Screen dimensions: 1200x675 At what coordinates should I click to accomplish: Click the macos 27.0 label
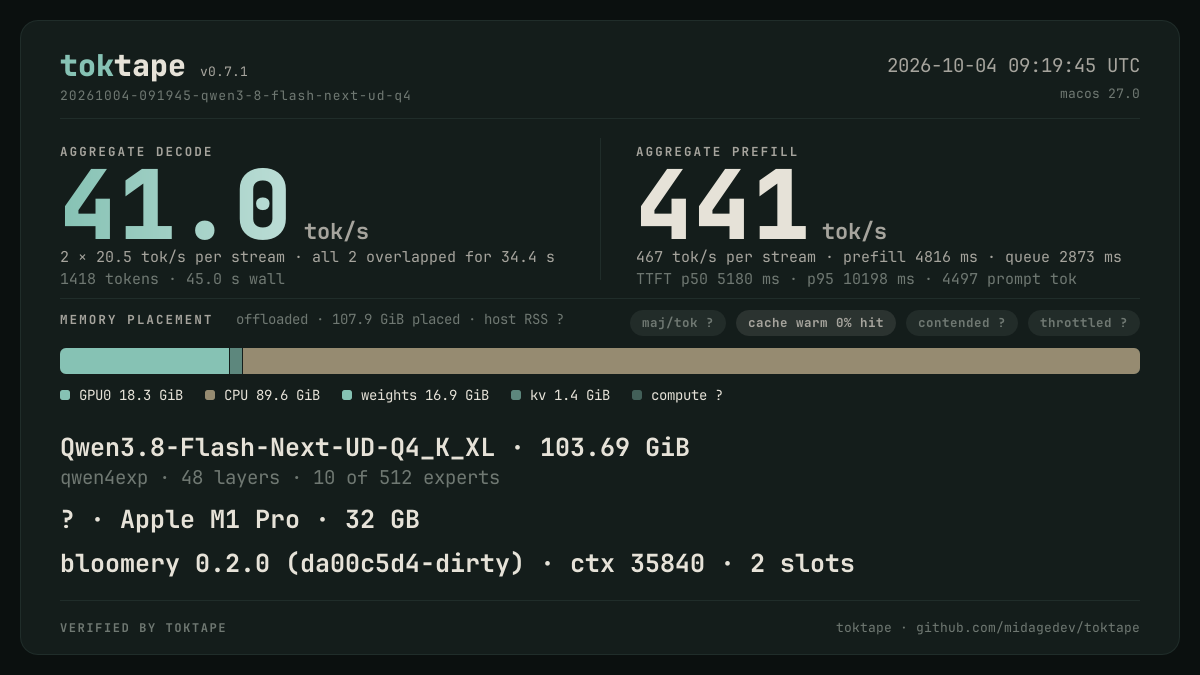1100,94
